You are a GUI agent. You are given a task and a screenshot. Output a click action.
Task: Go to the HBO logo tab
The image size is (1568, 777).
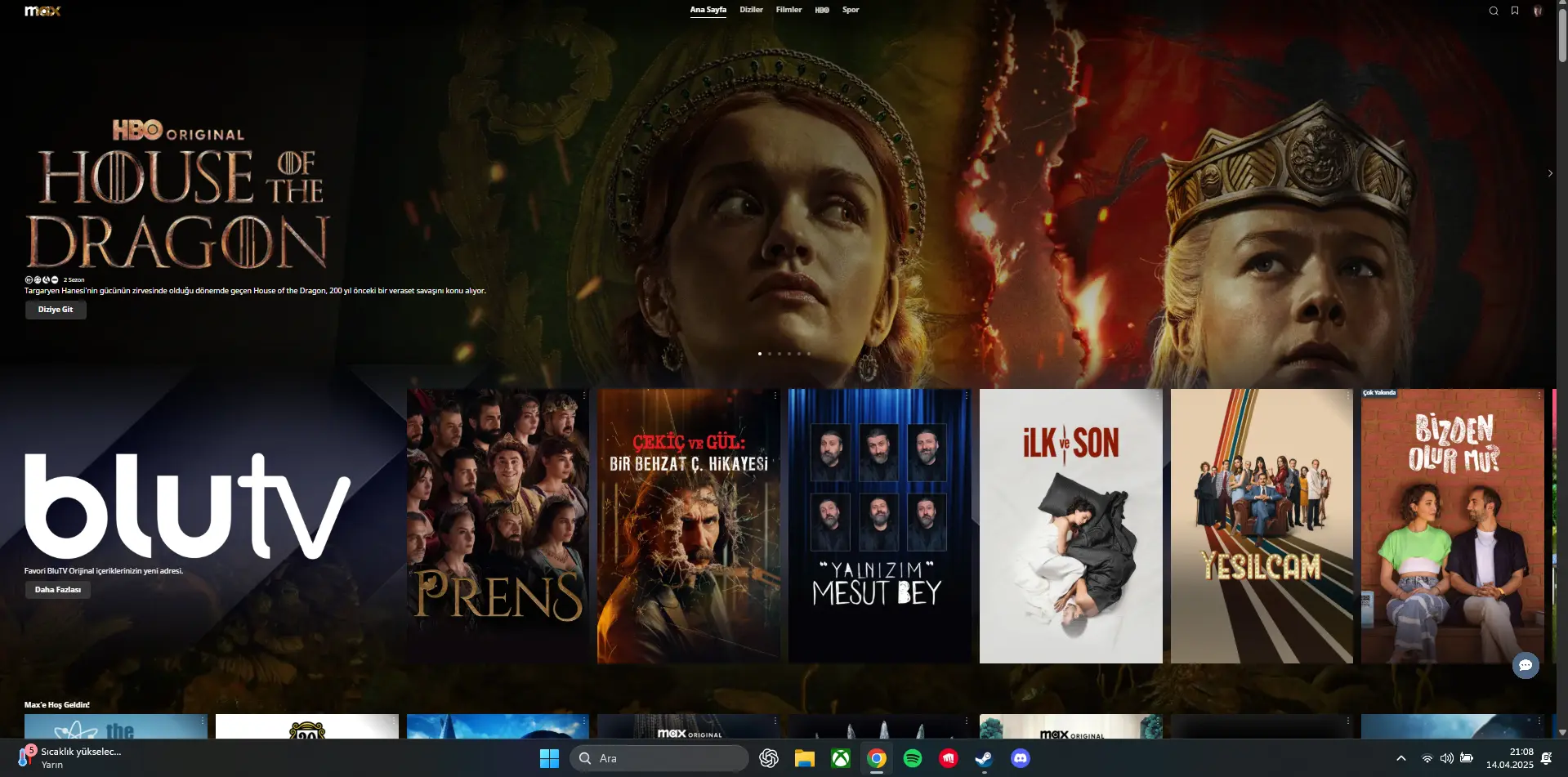click(822, 10)
